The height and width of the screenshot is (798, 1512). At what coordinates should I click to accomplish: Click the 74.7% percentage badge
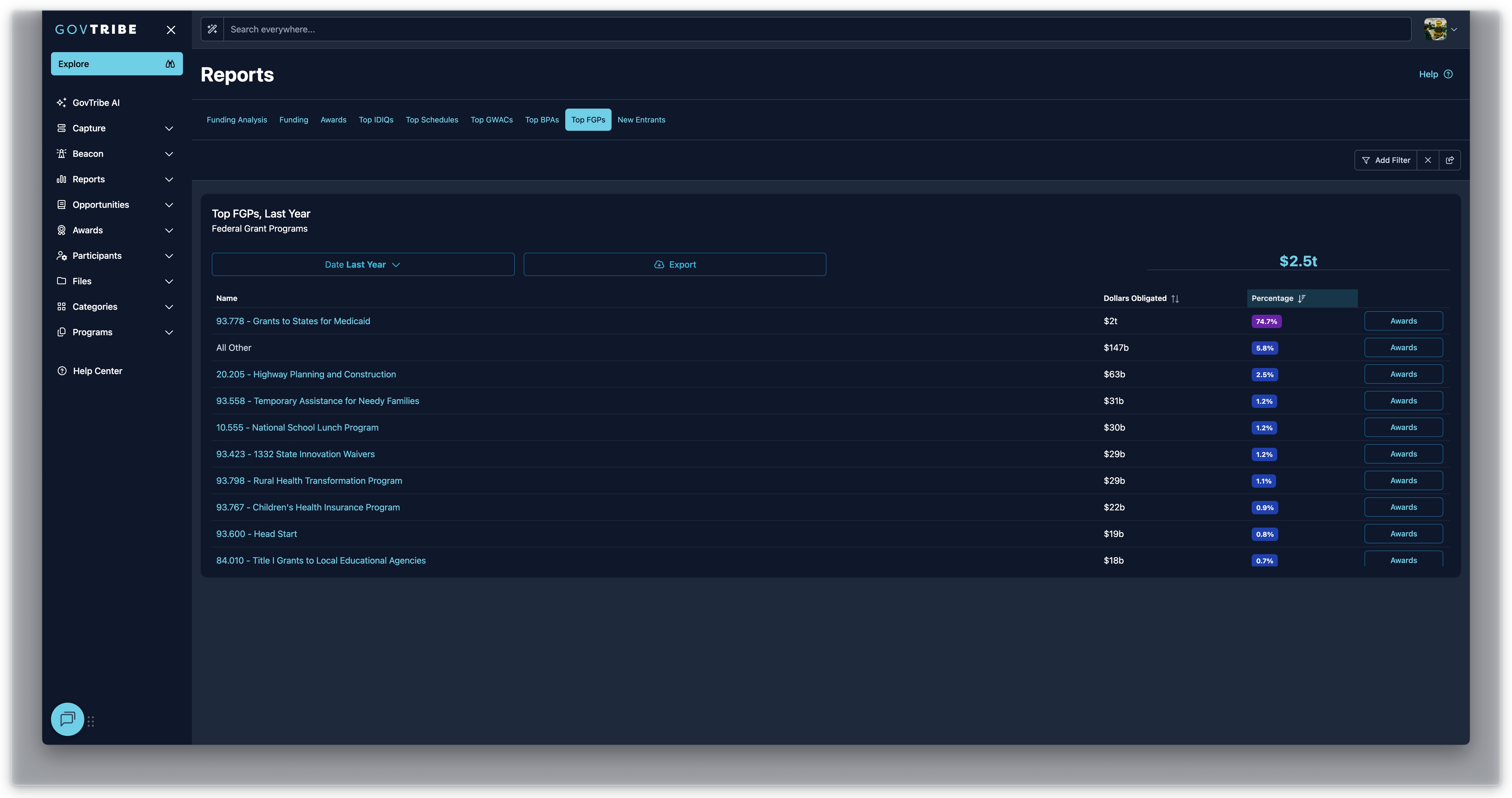click(x=1266, y=321)
